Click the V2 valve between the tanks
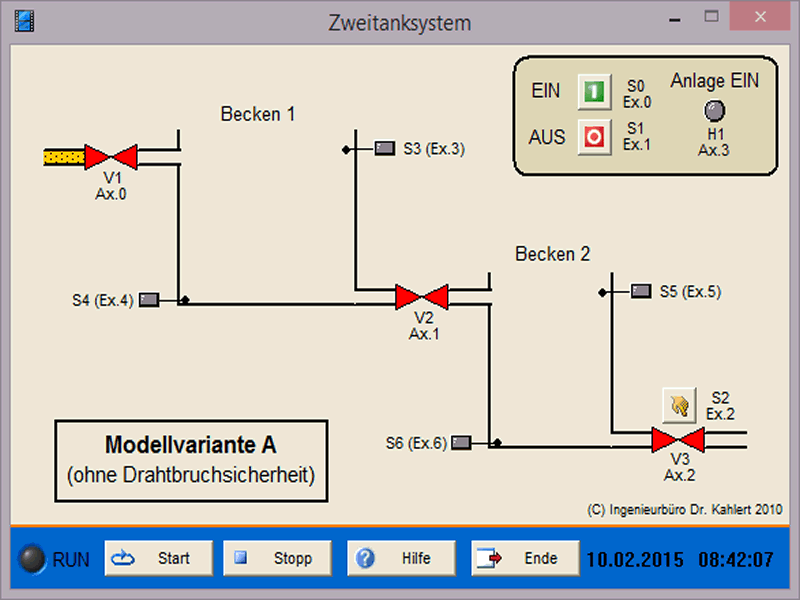The width and height of the screenshot is (800, 600). pyautogui.click(x=422, y=297)
